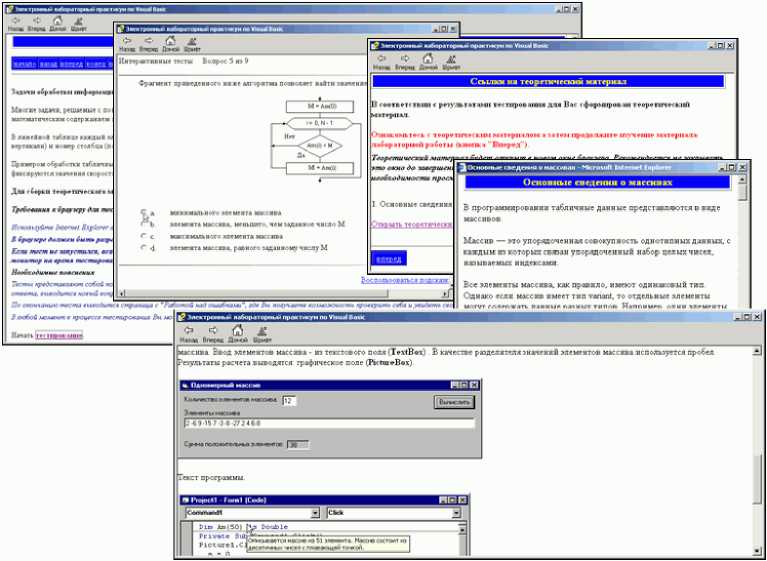Click Назад icon in the test question window

pos(127,41)
